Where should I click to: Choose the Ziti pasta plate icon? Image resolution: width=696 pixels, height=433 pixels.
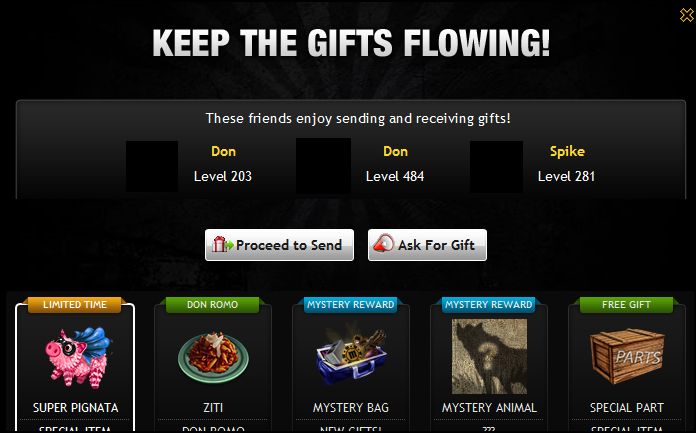tap(213, 358)
